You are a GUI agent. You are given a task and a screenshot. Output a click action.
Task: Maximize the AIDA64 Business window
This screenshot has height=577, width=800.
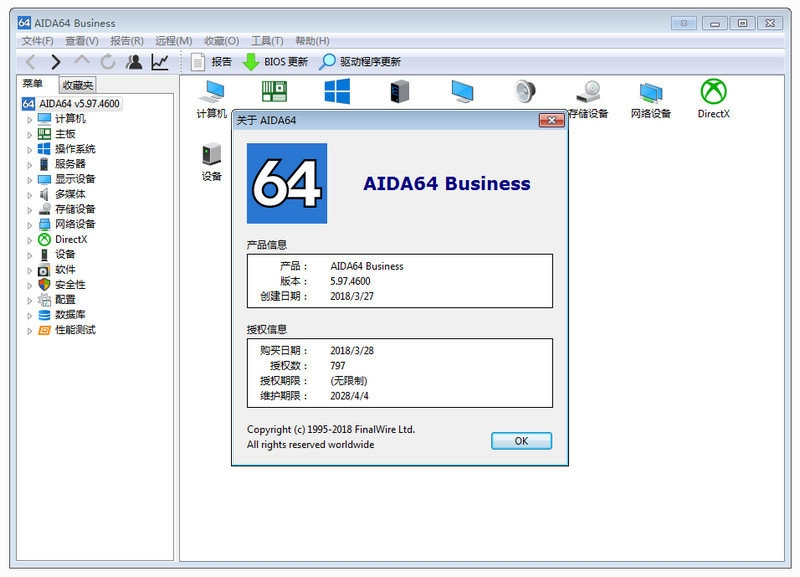coord(742,23)
